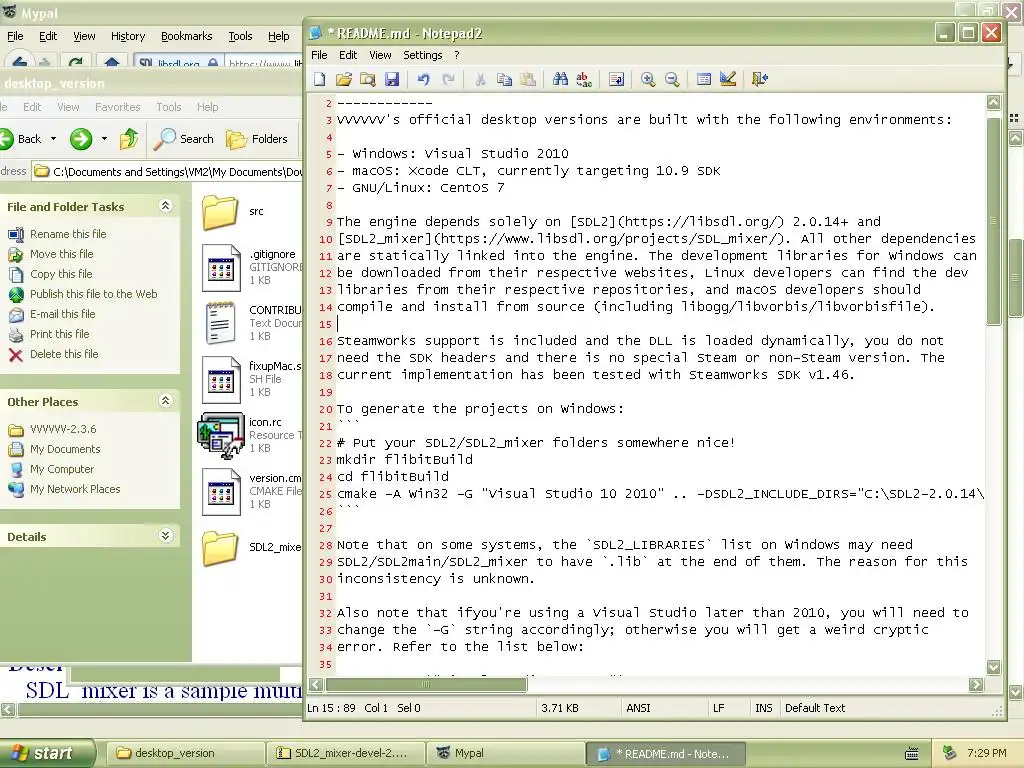The image size is (1024, 768).
Task: Click Rename this file link
Action: click(x=68, y=234)
